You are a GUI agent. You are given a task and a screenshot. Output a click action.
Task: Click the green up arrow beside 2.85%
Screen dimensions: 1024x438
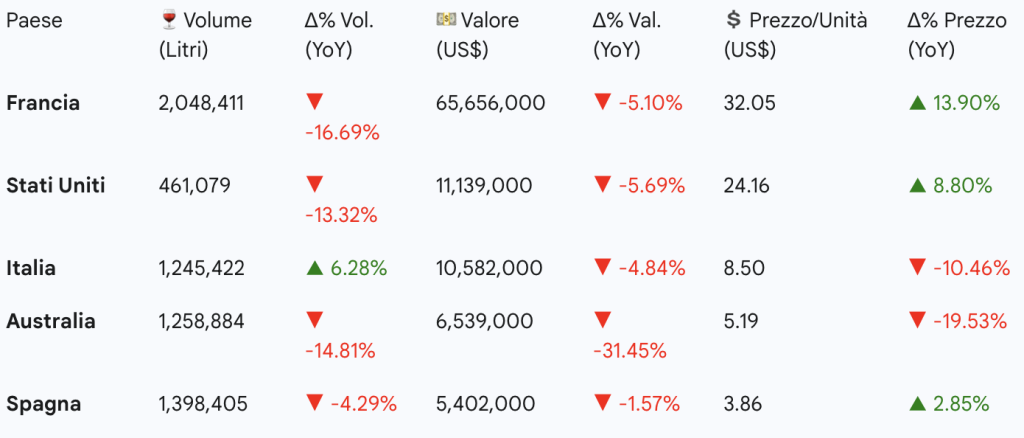(916, 404)
